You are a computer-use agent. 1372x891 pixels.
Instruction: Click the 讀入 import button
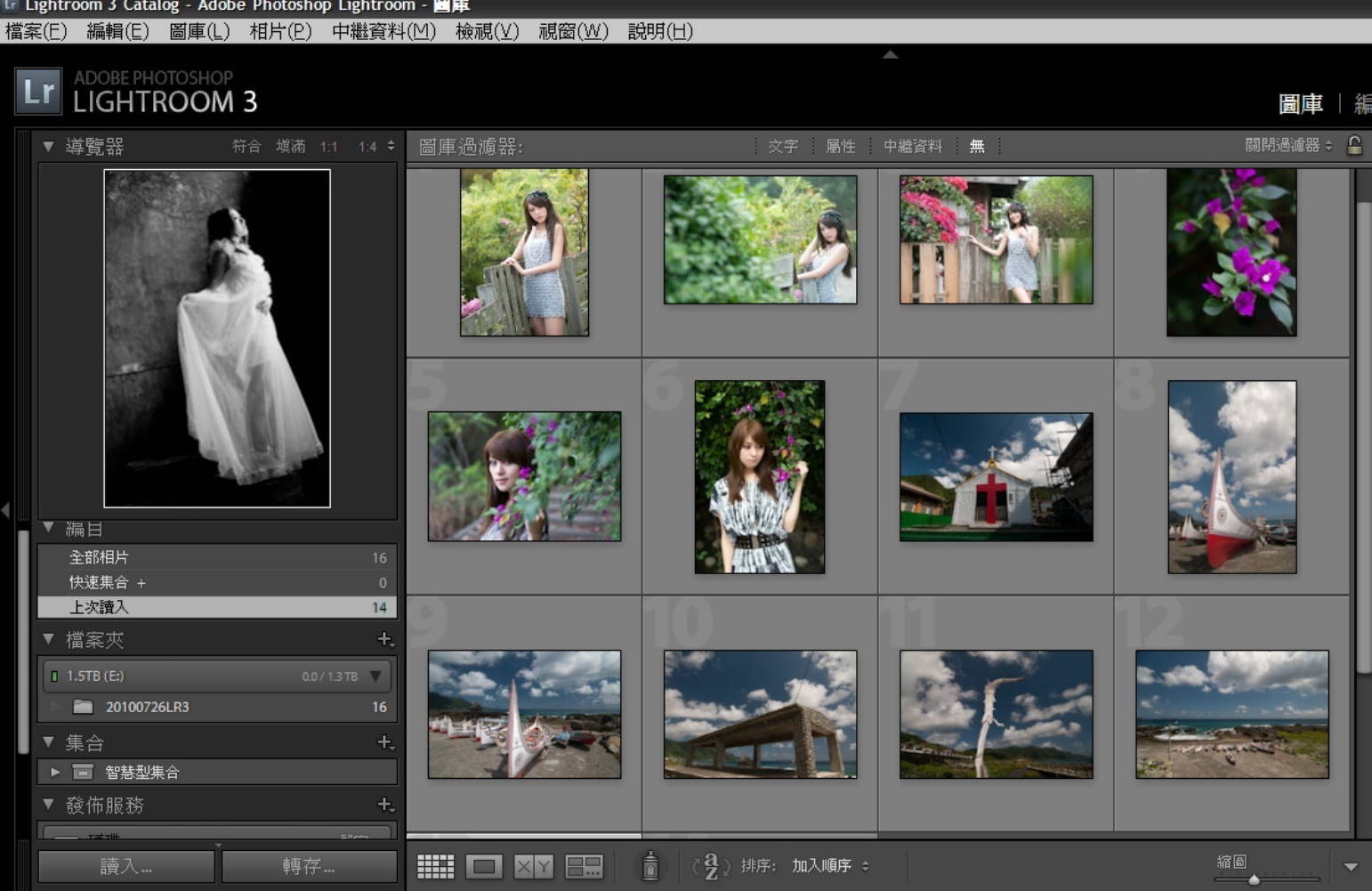click(125, 864)
